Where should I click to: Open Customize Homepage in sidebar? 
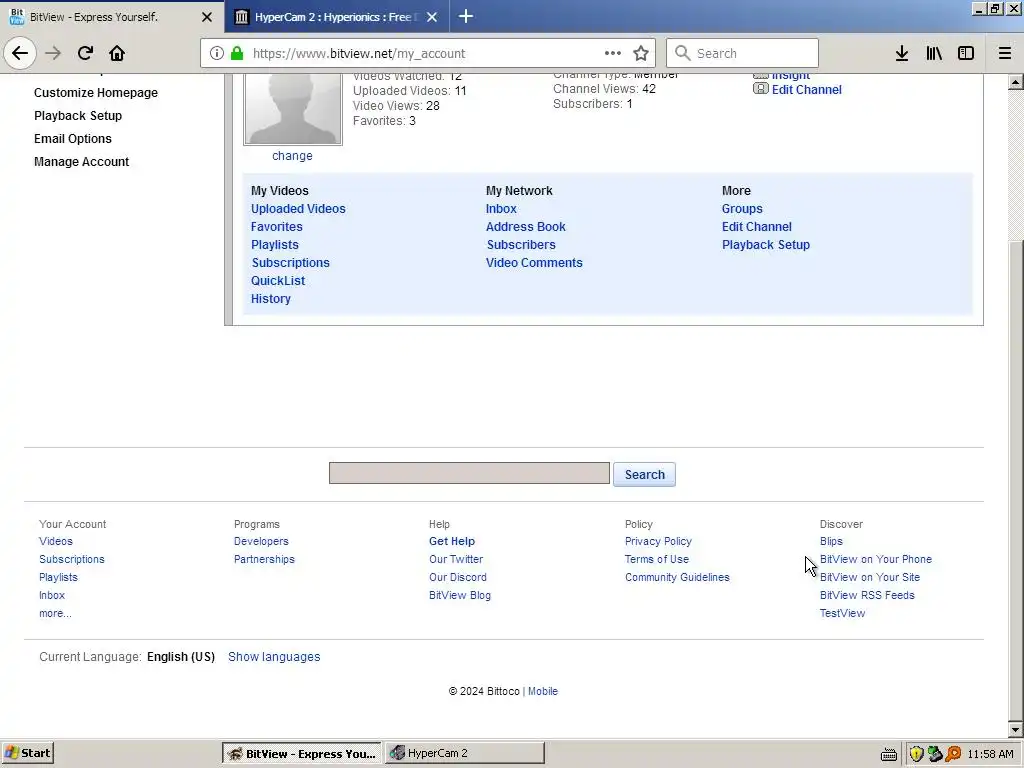coord(96,93)
